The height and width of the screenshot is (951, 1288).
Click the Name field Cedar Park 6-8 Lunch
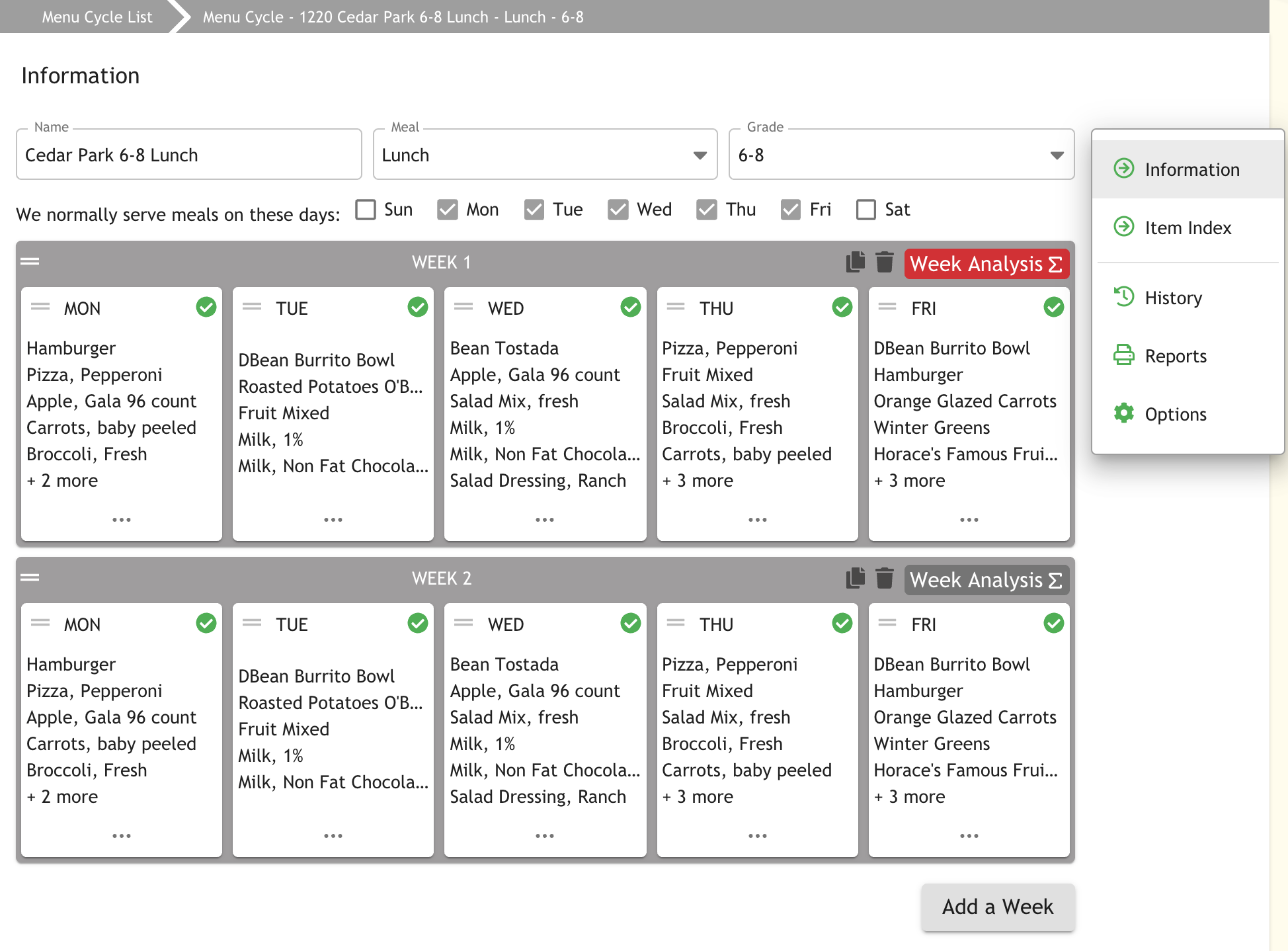tap(188, 155)
